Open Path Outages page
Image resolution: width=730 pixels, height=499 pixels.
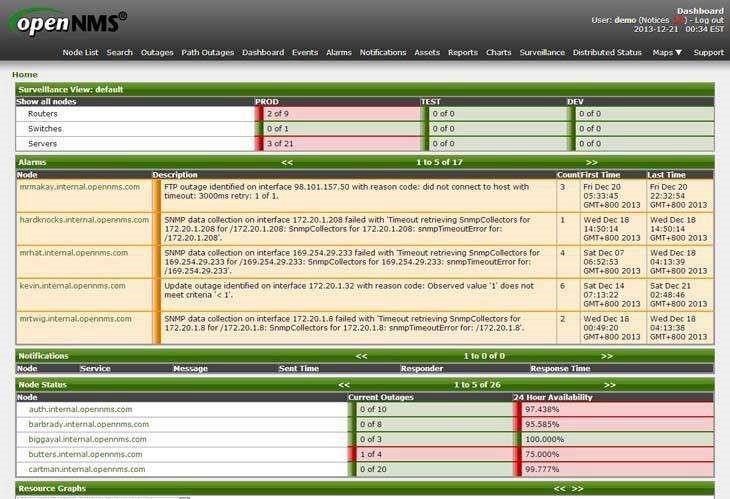point(208,53)
